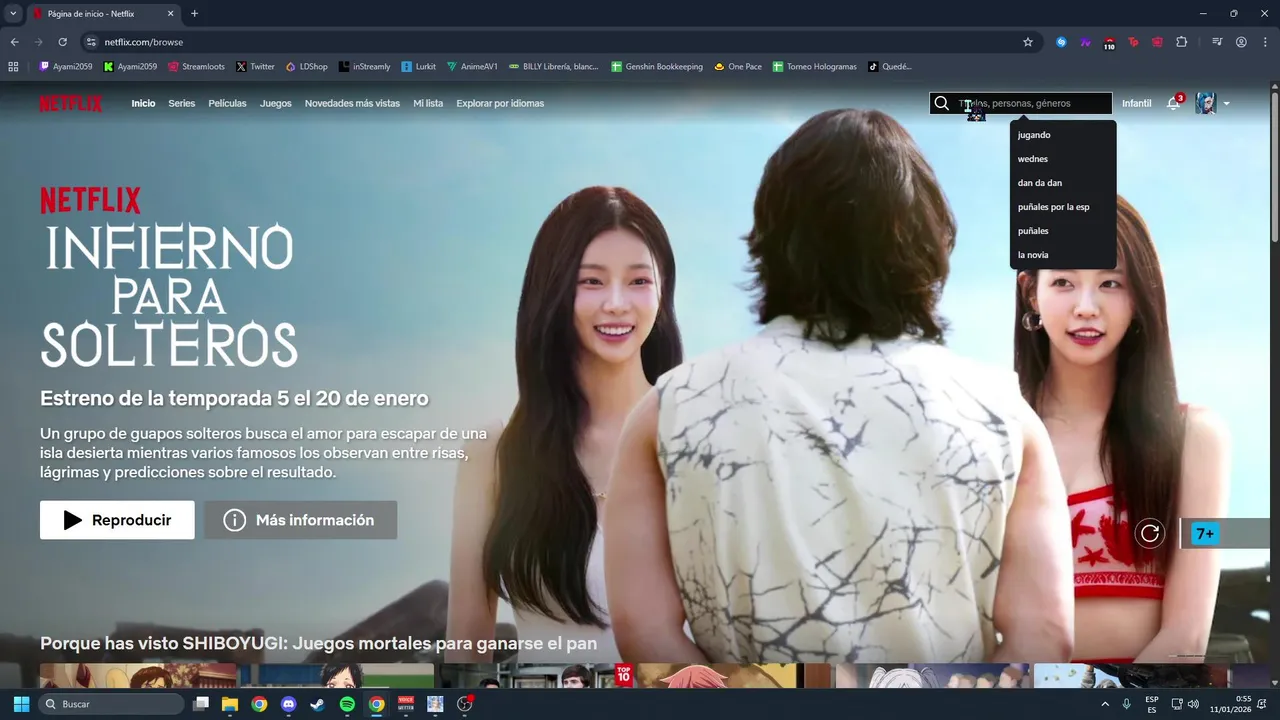Select the Juegos navigation item
Screen dimensions: 1280x720
coord(276,103)
